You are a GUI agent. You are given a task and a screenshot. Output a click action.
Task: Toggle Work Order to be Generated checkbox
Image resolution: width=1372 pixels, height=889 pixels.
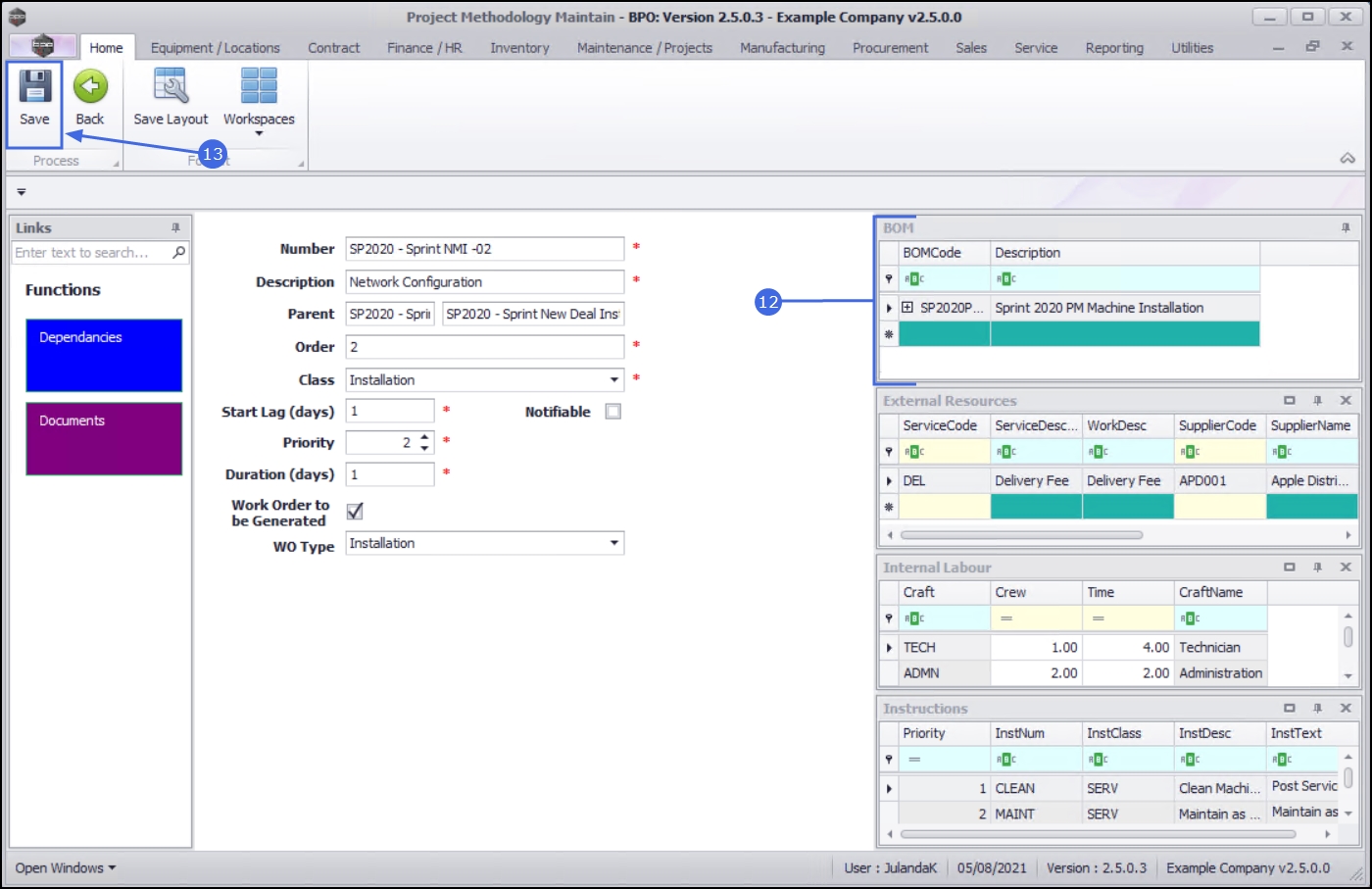coord(355,511)
